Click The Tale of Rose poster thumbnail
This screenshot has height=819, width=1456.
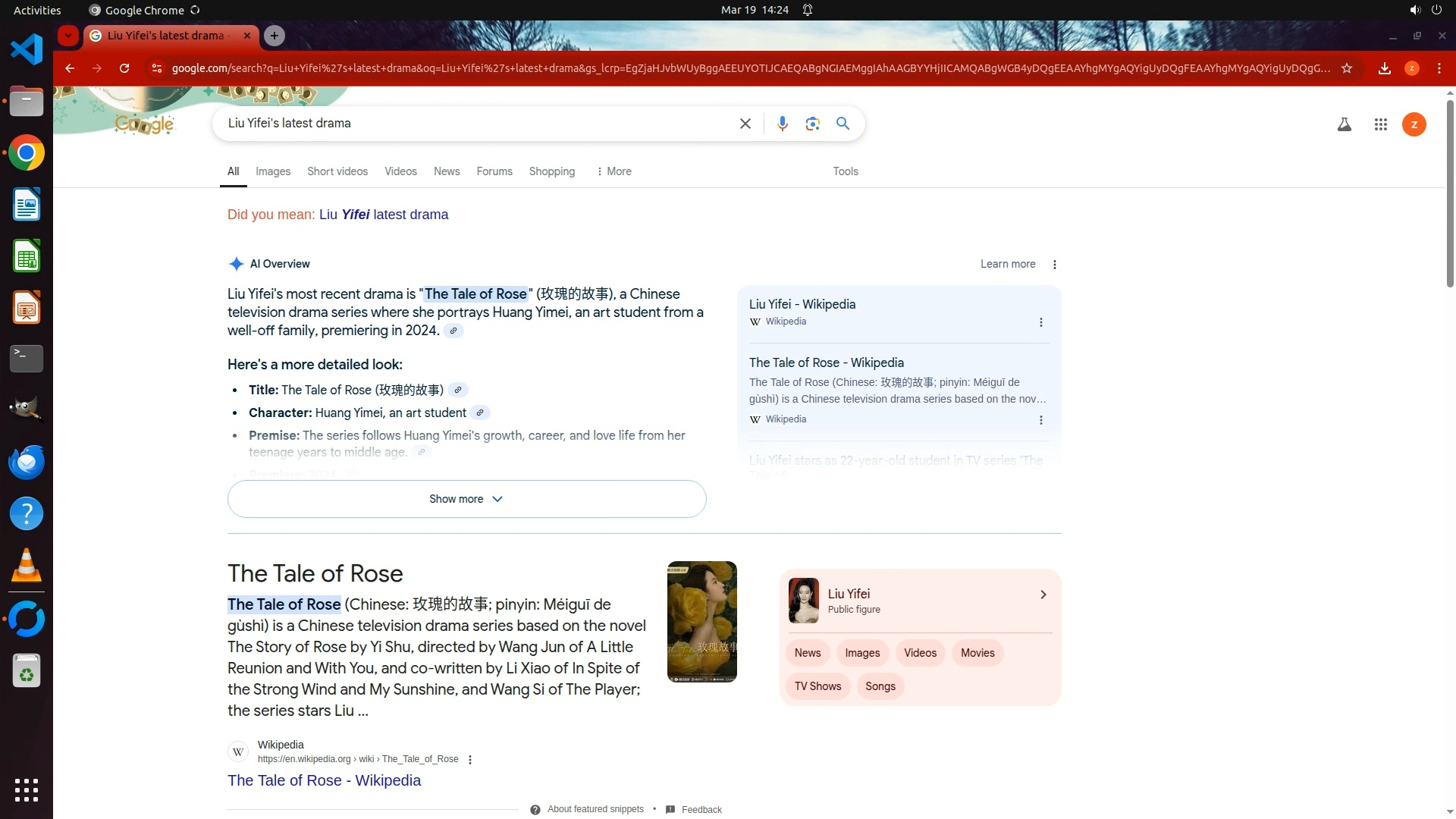click(x=701, y=621)
